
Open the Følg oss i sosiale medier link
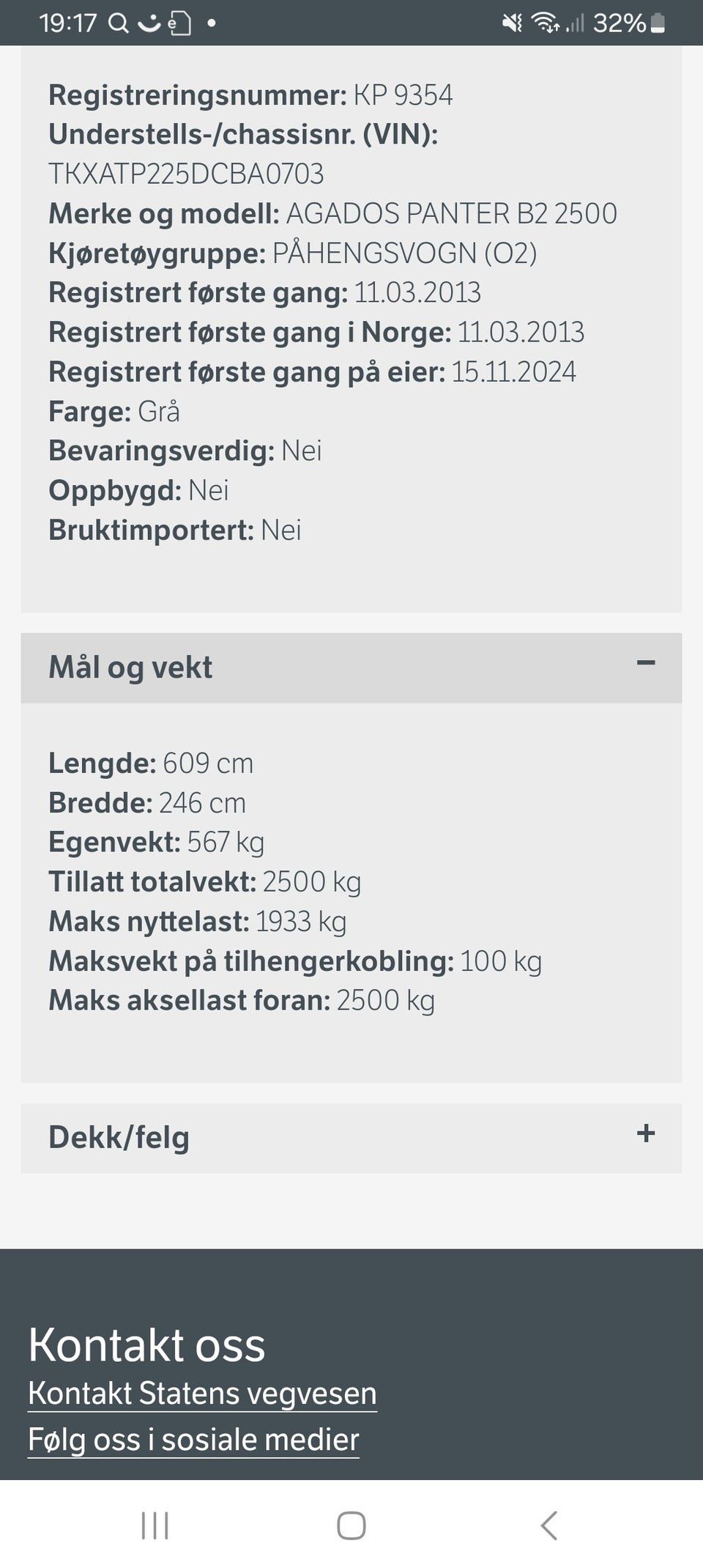click(193, 1440)
